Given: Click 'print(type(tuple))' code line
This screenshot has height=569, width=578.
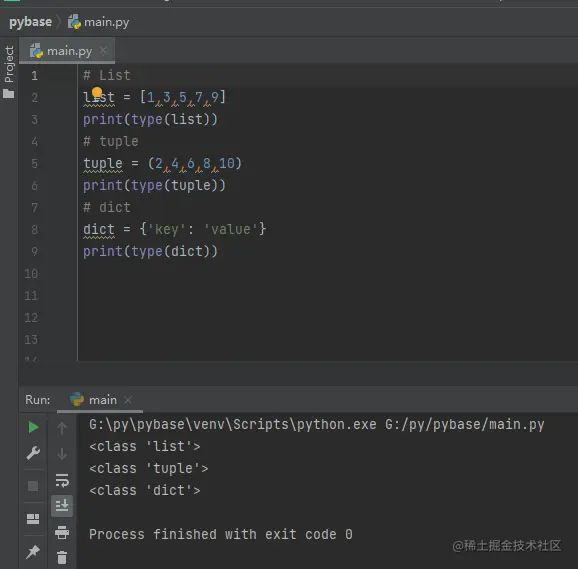Looking at the screenshot, I should [154, 185].
